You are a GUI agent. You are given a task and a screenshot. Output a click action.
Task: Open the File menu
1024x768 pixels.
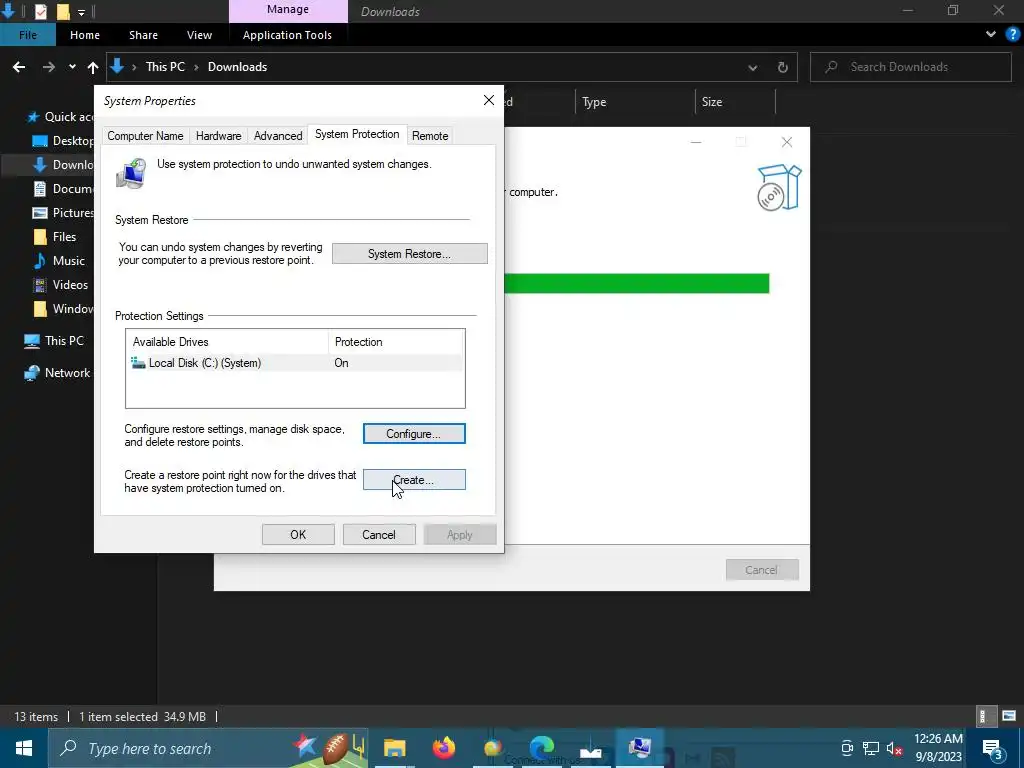(27, 35)
